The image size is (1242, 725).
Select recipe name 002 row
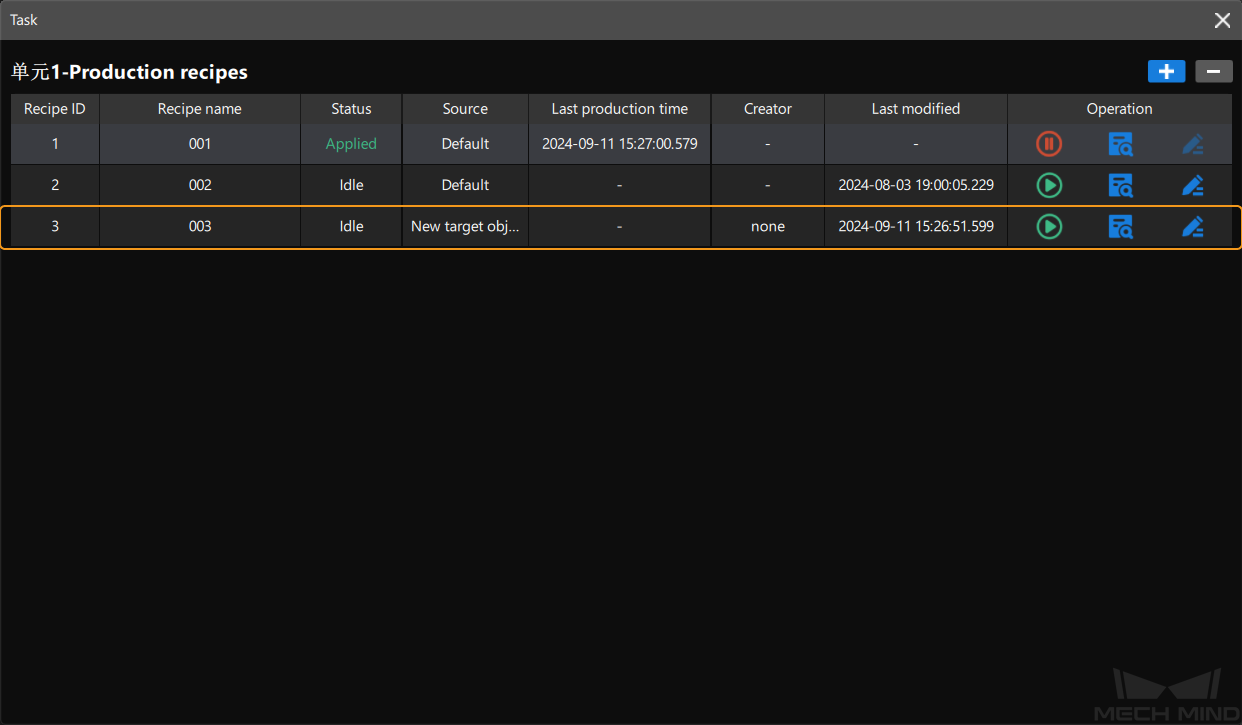pos(200,185)
